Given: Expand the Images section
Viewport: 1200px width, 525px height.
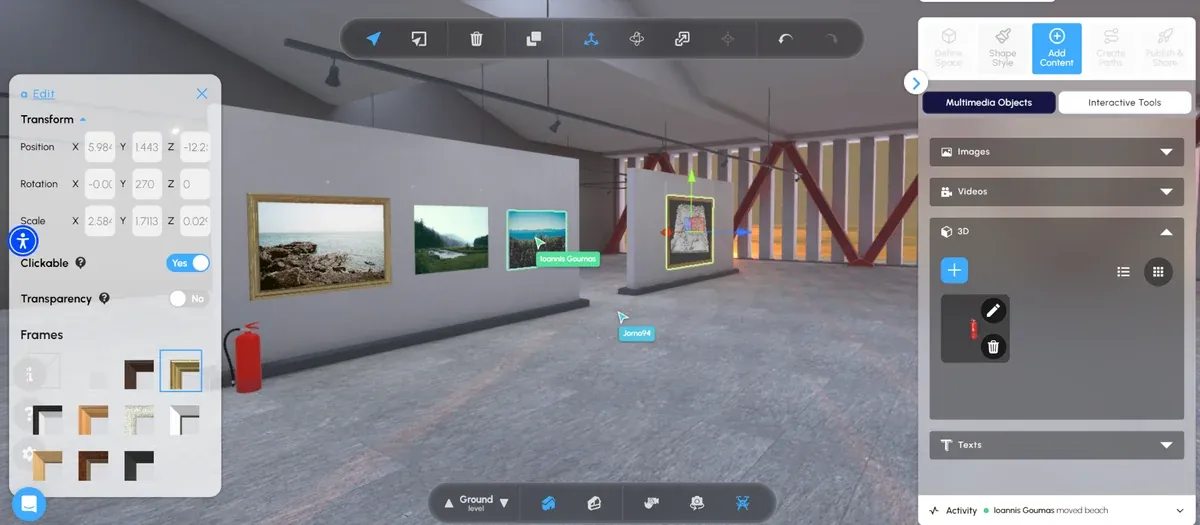Looking at the screenshot, I should tap(1057, 152).
